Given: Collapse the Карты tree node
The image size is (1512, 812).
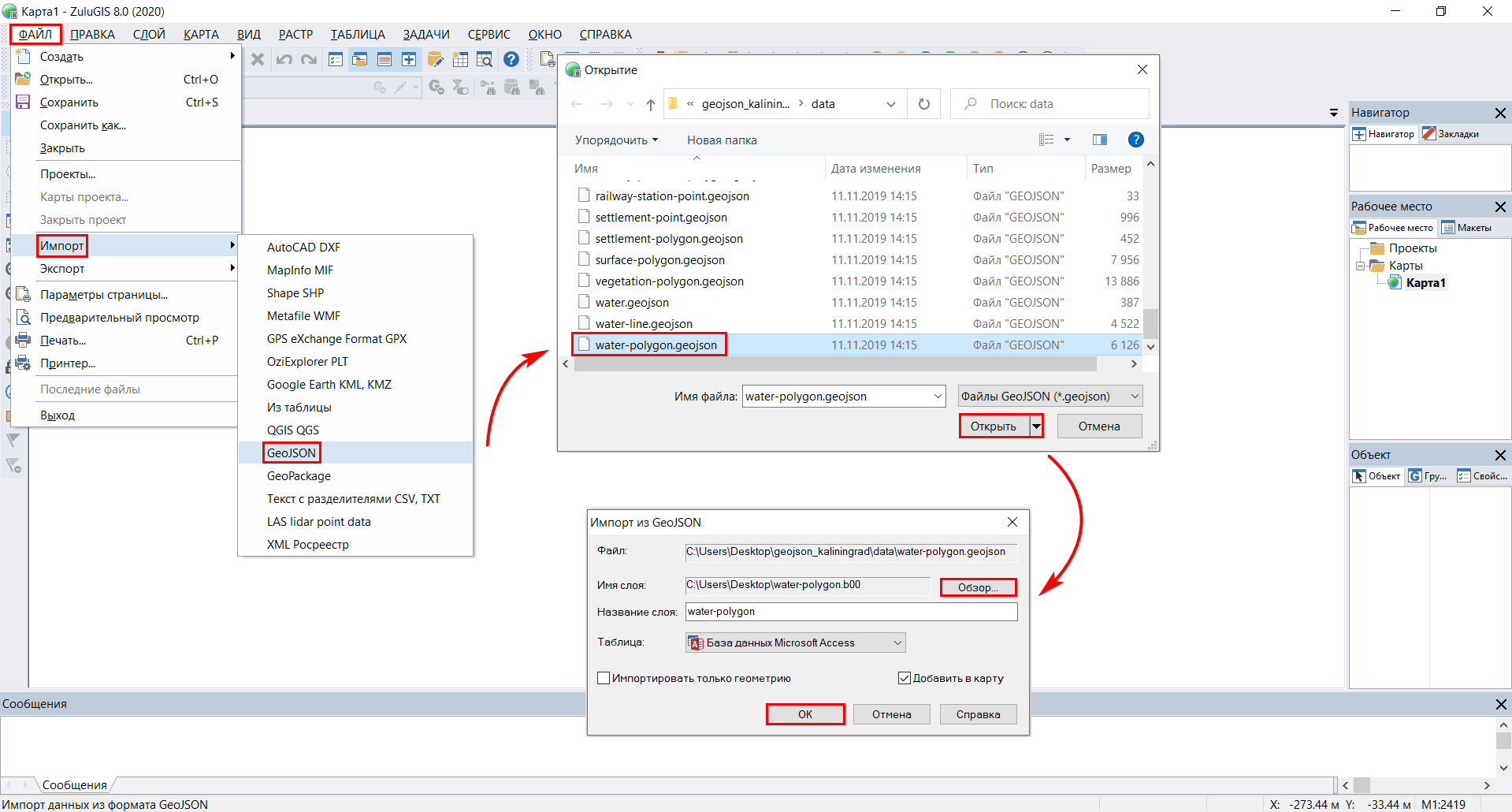Looking at the screenshot, I should [1360, 266].
